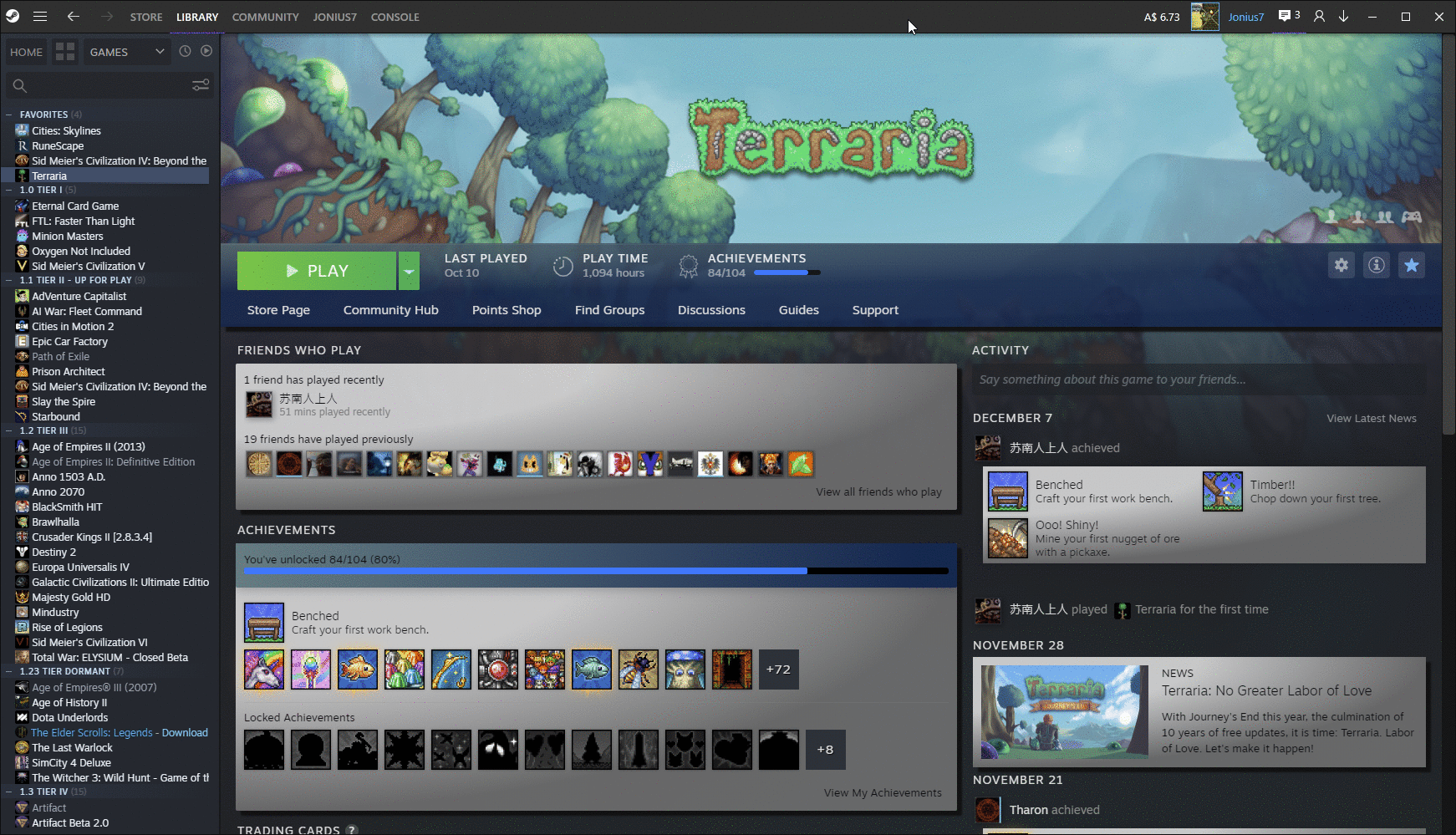Viewport: 1456px width, 835px height.
Task: Go to library HOME
Action: tap(26, 52)
